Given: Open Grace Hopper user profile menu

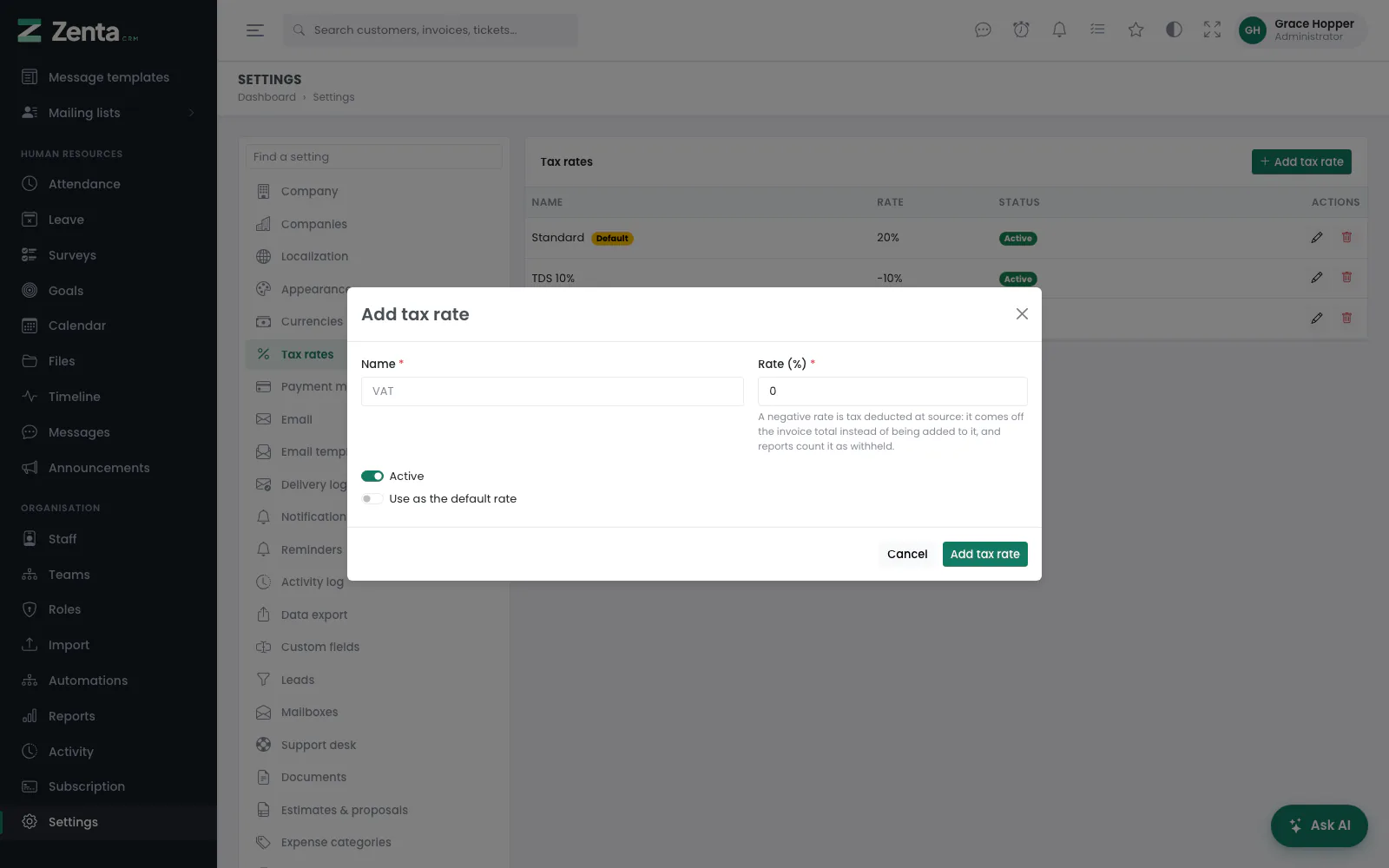Looking at the screenshot, I should pyautogui.click(x=1301, y=30).
